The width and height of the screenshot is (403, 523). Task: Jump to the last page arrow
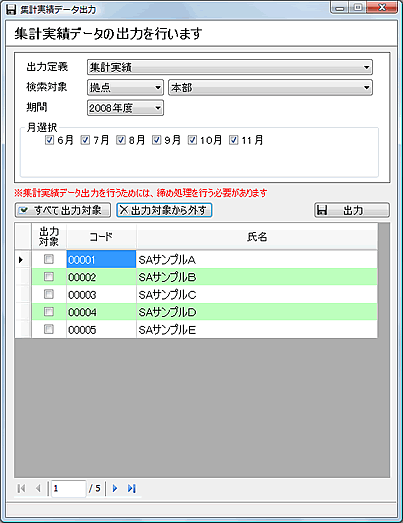[x=131, y=488]
